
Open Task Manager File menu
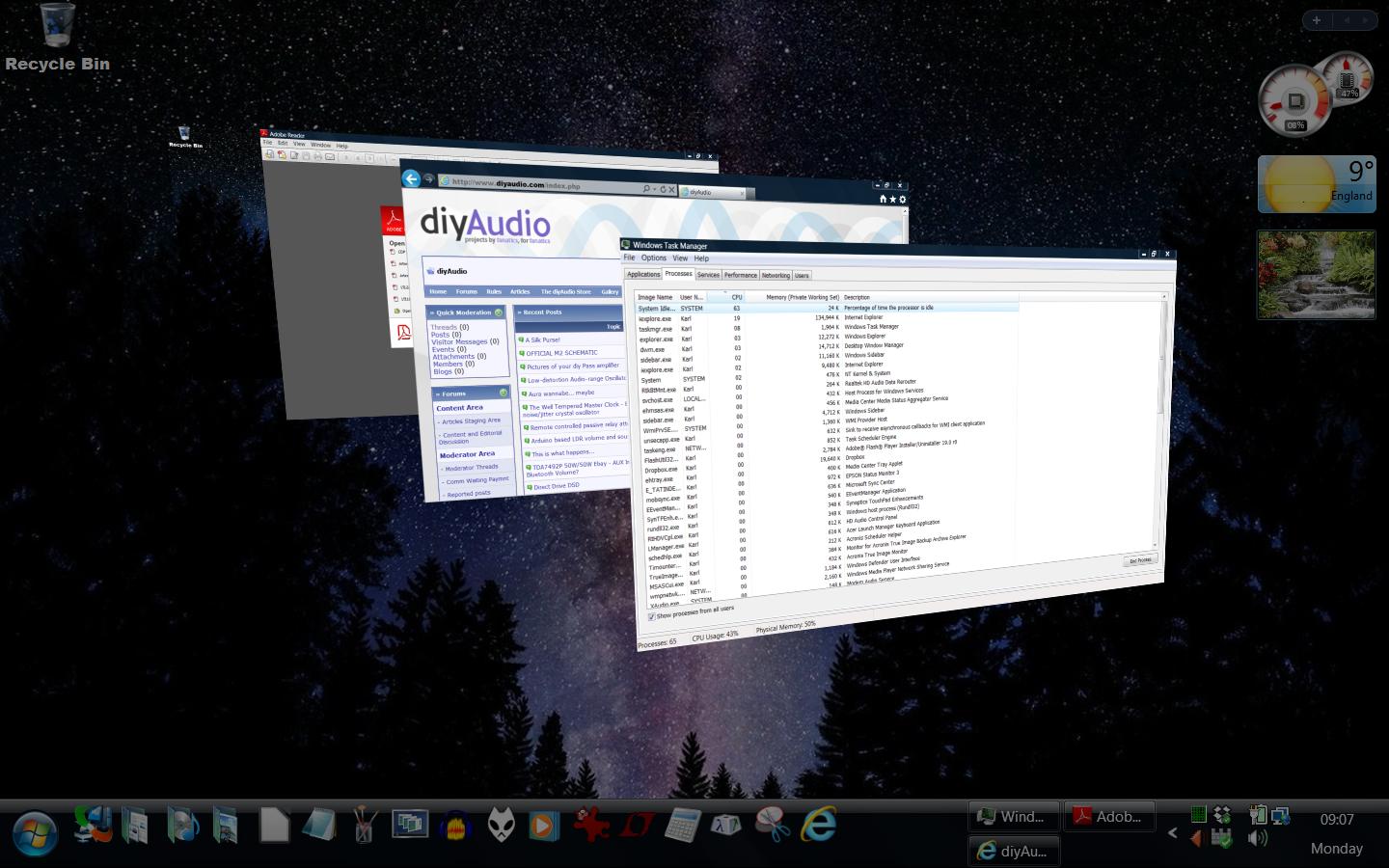(629, 258)
